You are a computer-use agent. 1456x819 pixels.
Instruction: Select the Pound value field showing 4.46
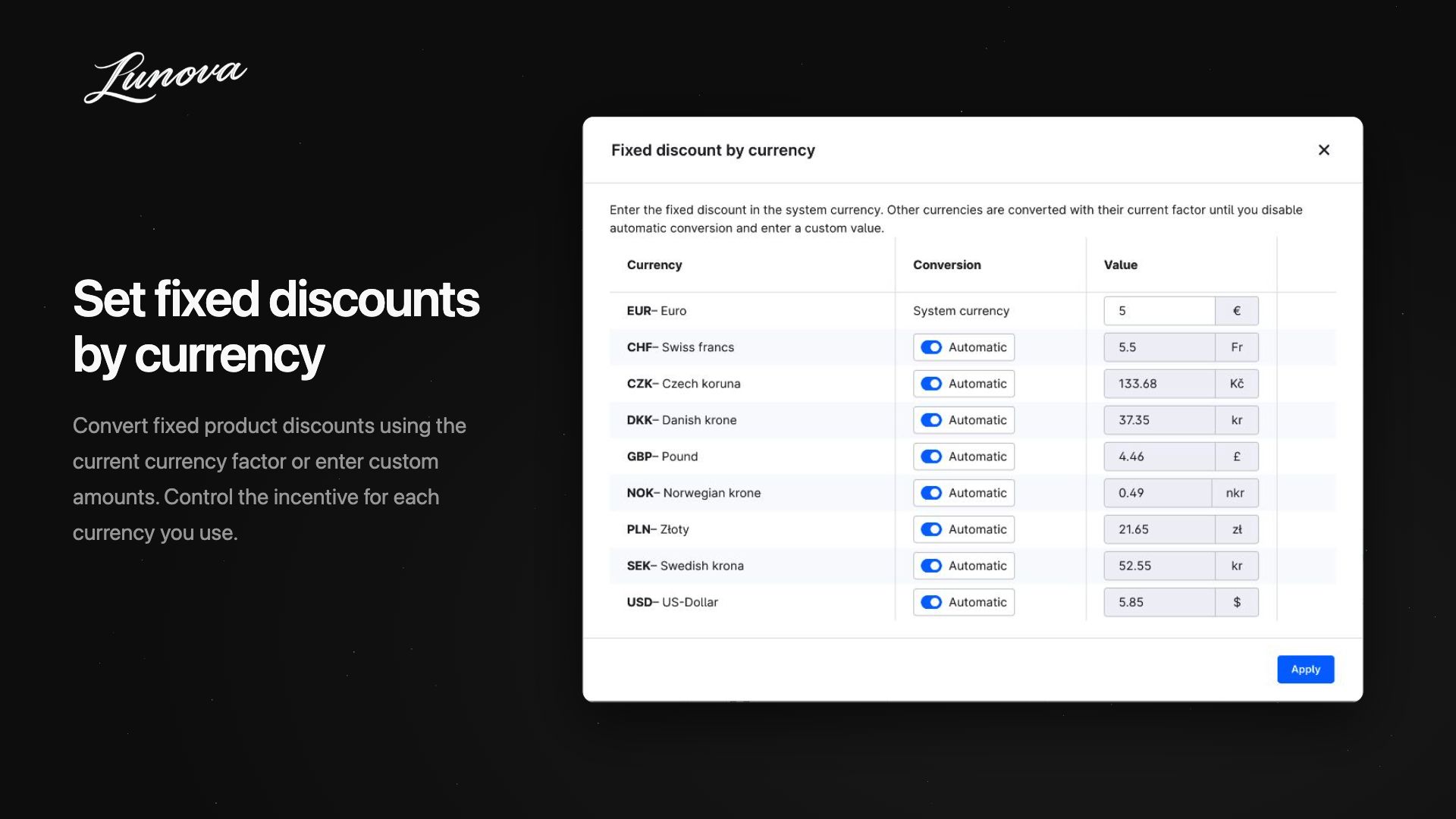tap(1159, 457)
